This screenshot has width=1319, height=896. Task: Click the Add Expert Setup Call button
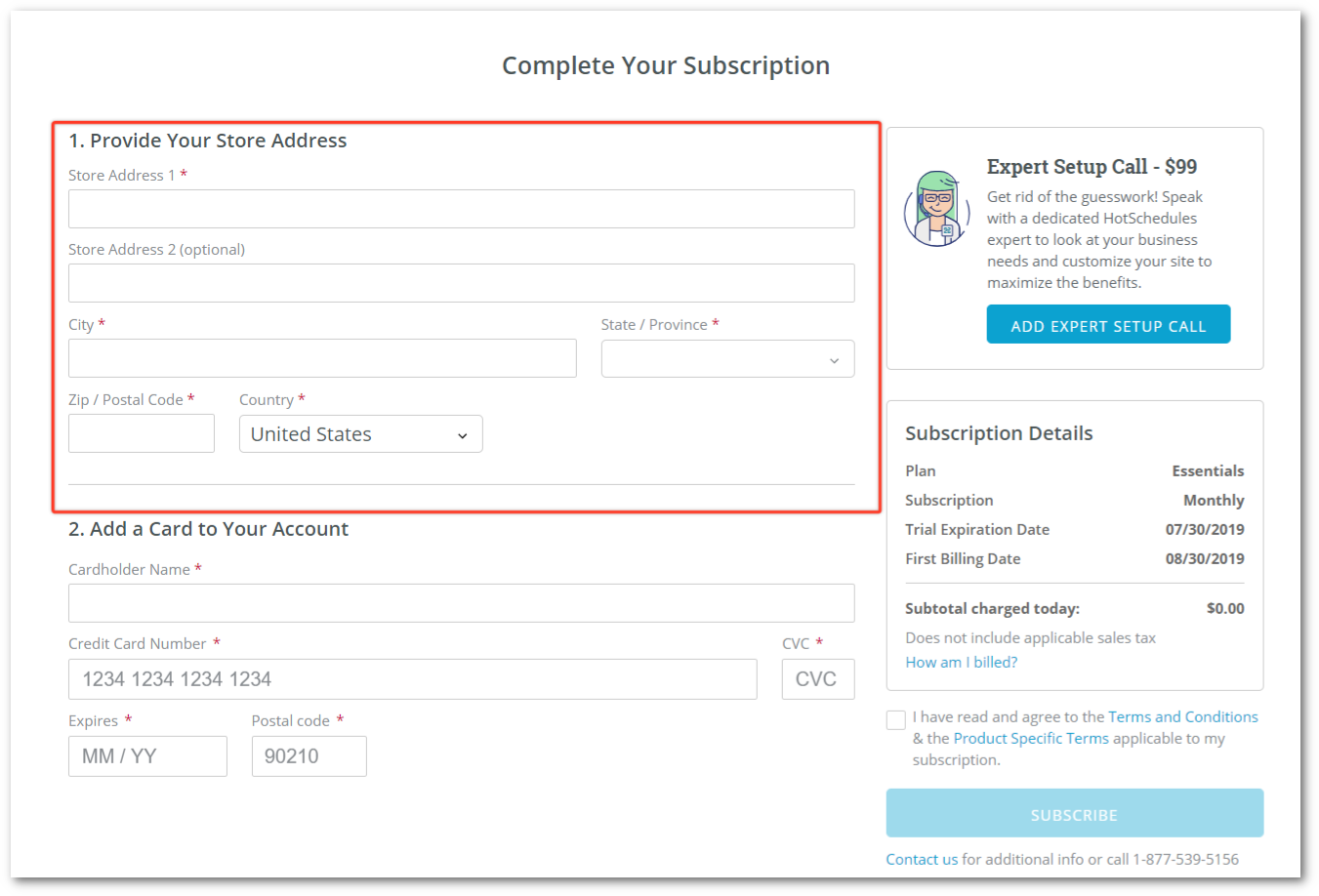[x=1108, y=325]
